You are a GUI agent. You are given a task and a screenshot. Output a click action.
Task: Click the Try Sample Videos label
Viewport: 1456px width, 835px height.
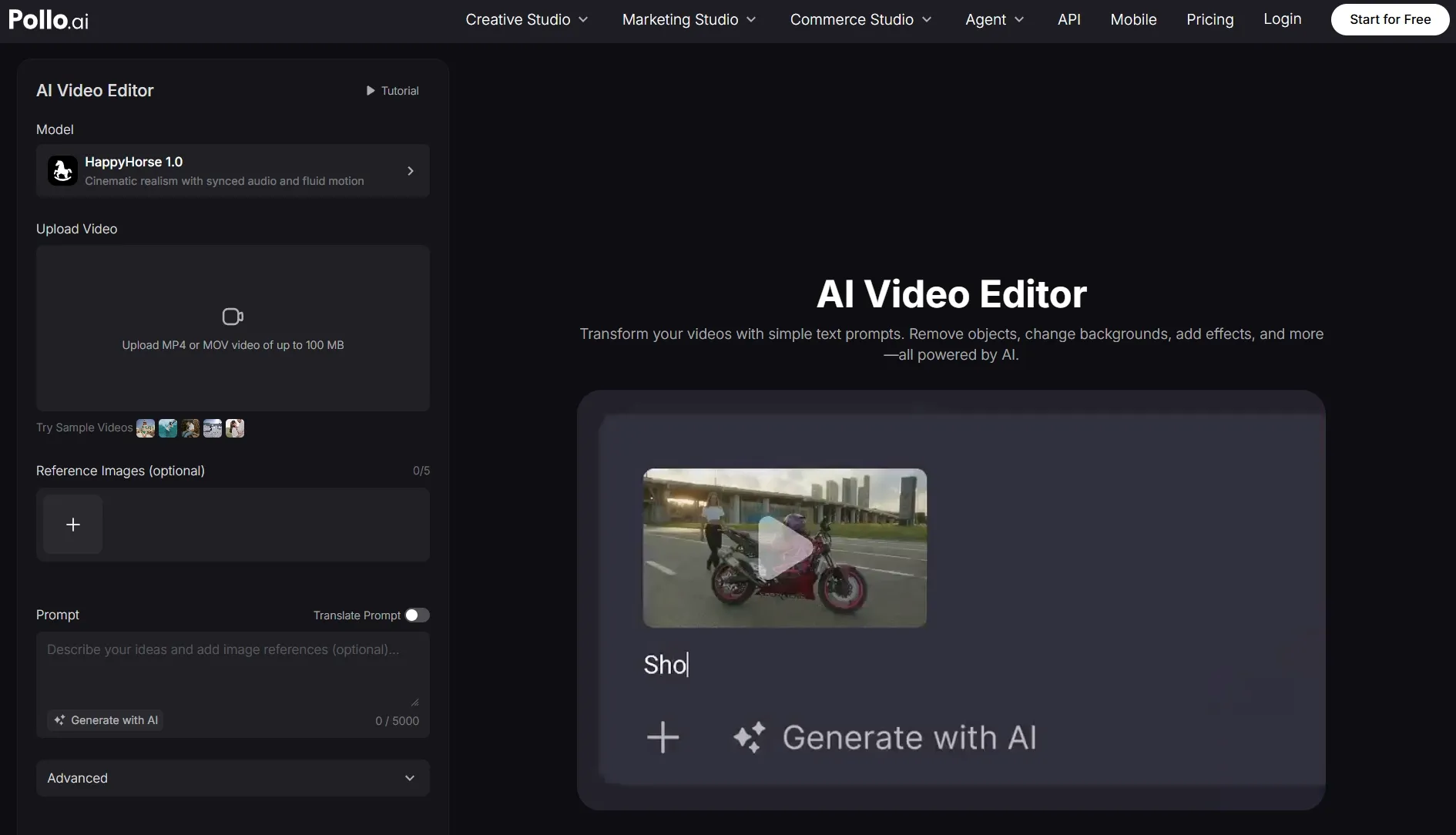(x=85, y=428)
